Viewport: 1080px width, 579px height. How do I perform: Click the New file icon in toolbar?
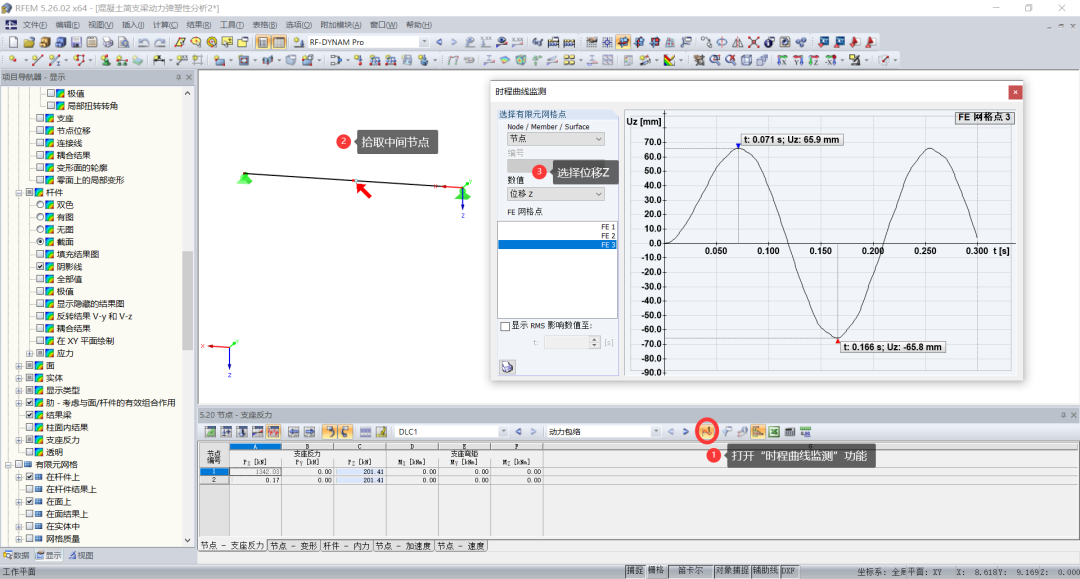click(13, 42)
